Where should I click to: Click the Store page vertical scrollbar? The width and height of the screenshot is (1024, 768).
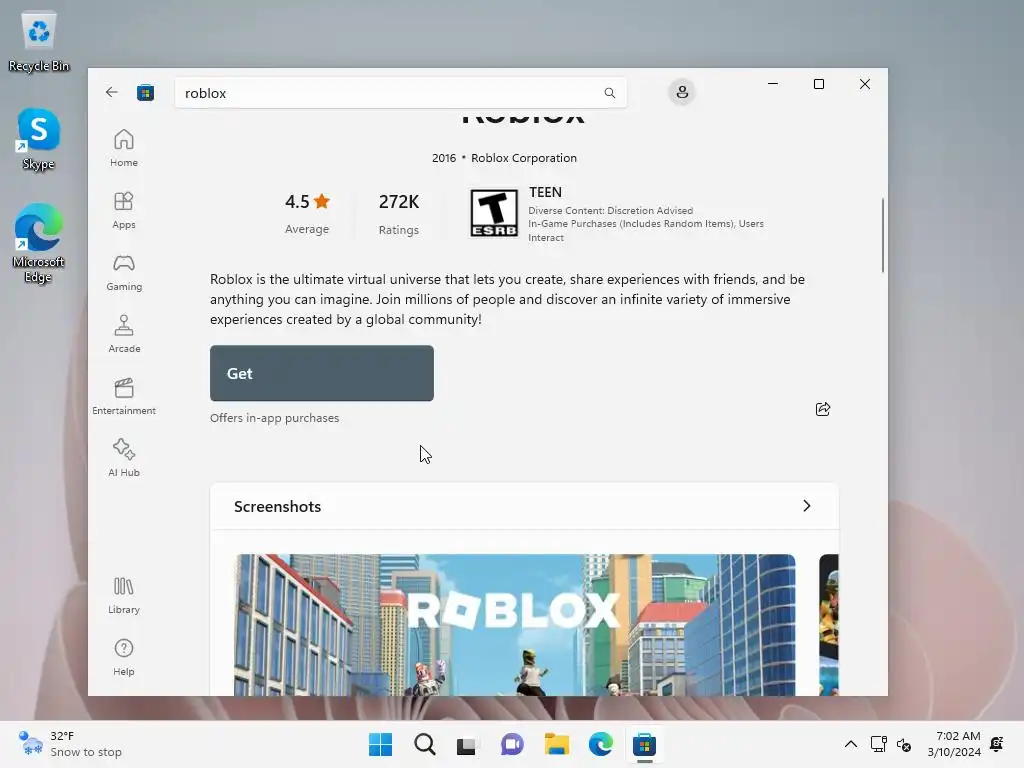coord(882,236)
